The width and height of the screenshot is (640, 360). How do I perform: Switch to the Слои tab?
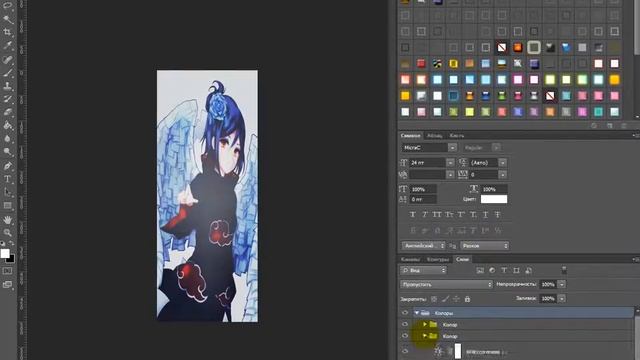[x=462, y=259]
